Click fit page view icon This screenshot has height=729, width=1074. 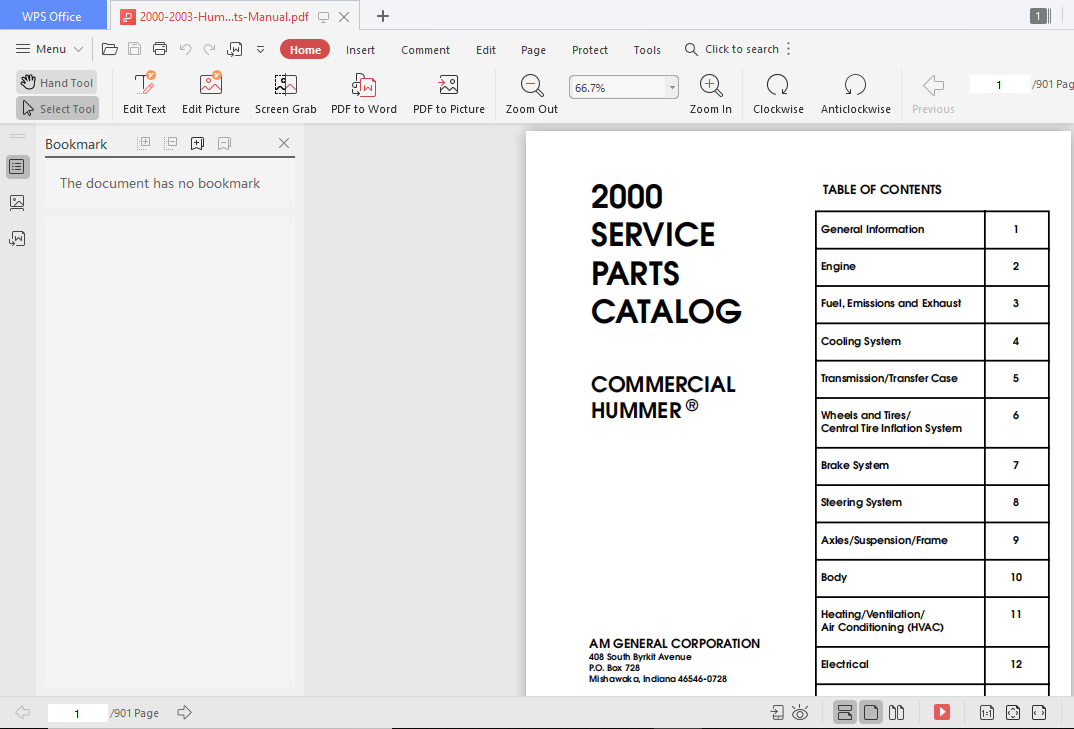pyautogui.click(x=1013, y=713)
